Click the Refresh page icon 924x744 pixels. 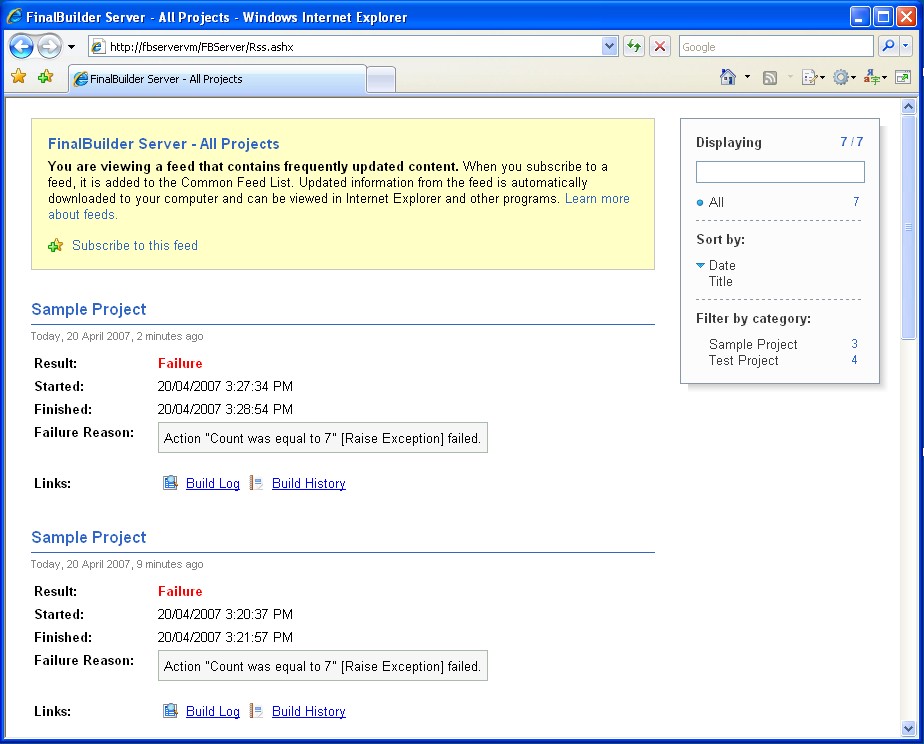point(634,47)
